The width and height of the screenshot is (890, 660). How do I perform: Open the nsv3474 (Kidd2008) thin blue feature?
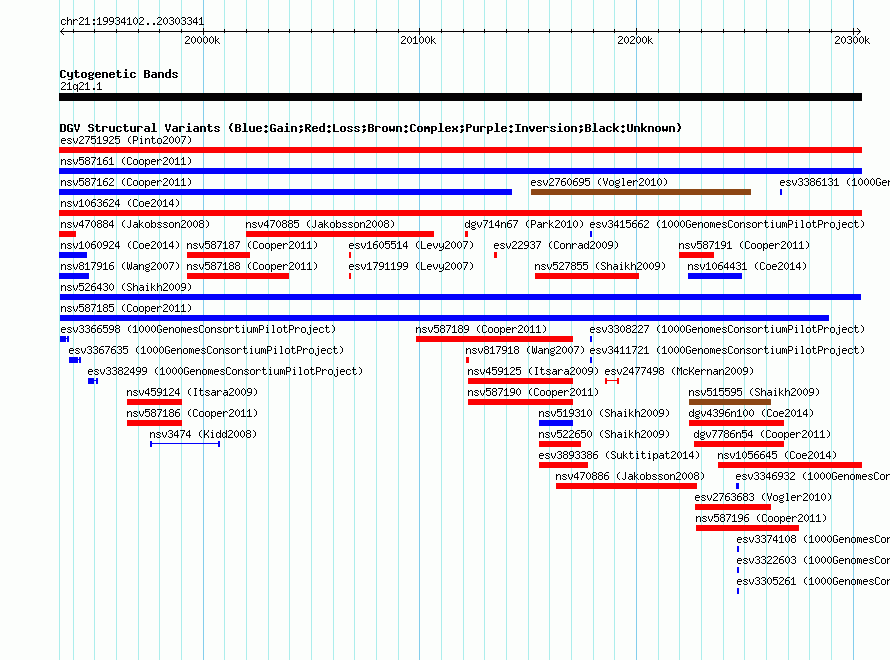[185, 444]
